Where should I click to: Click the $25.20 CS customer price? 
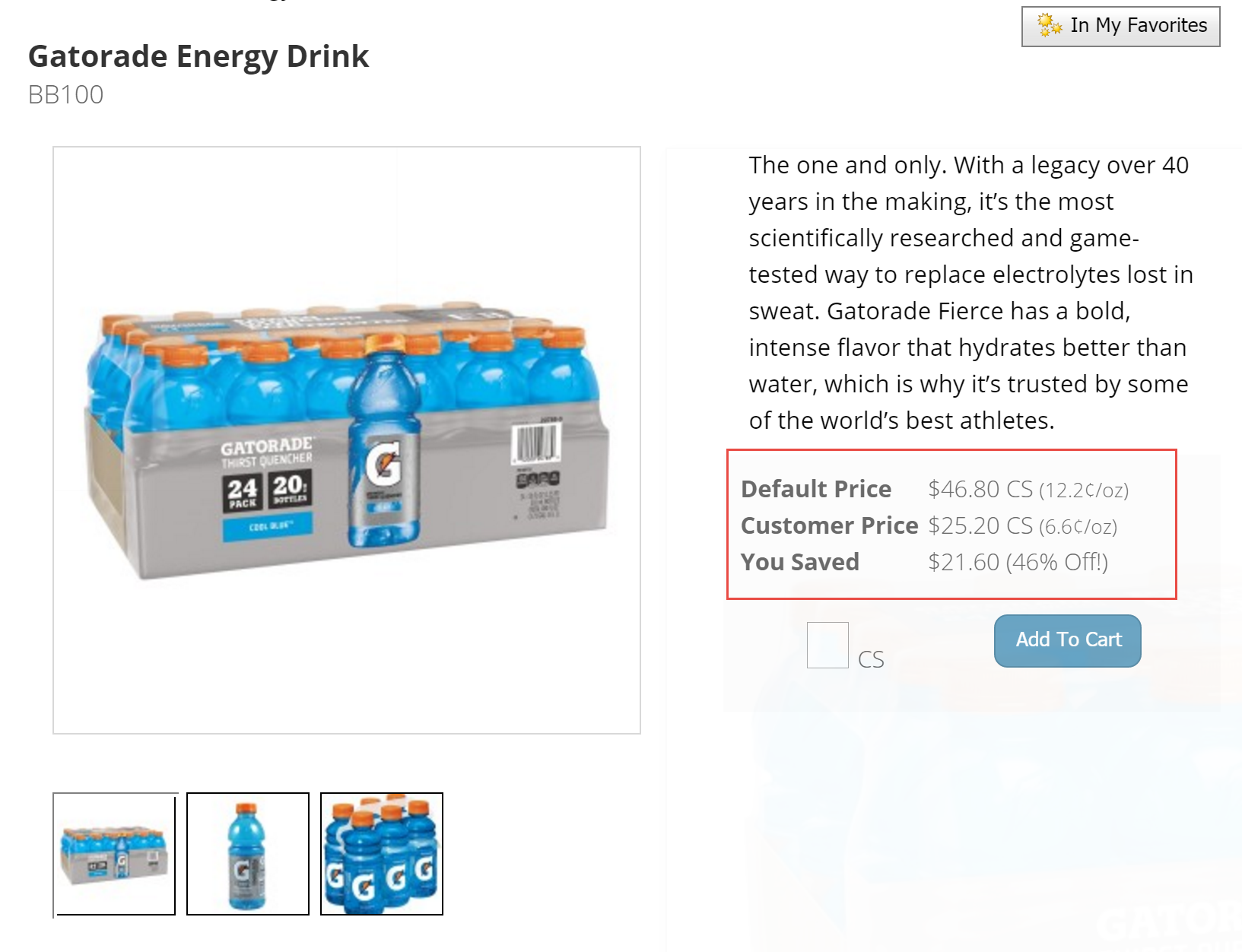(980, 525)
